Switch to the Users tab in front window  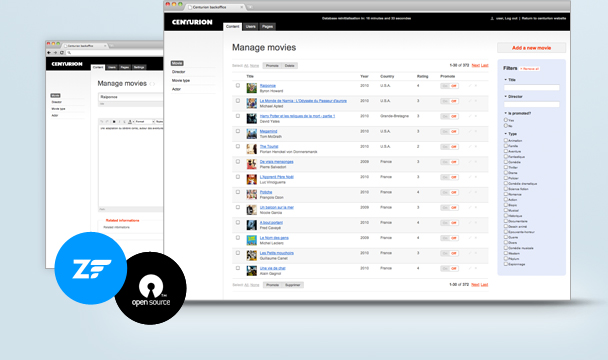point(250,26)
